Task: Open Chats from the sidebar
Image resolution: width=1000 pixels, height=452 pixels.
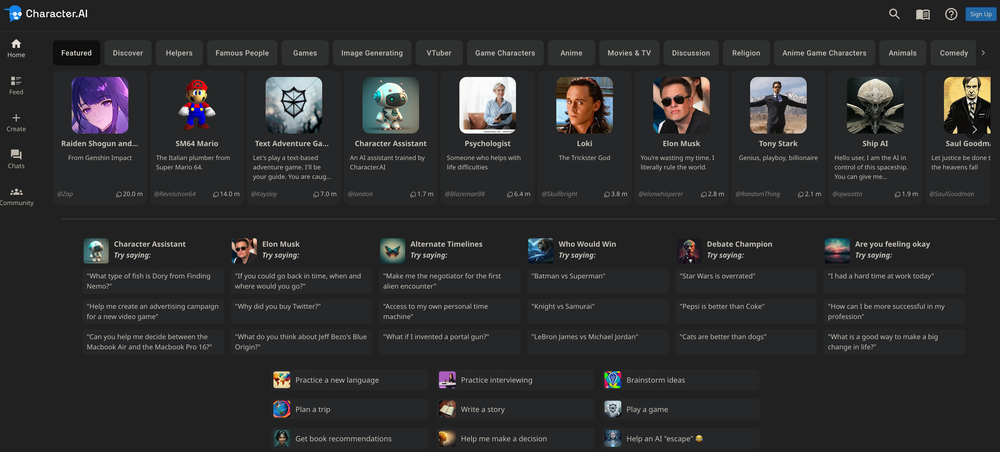Action: point(16,159)
